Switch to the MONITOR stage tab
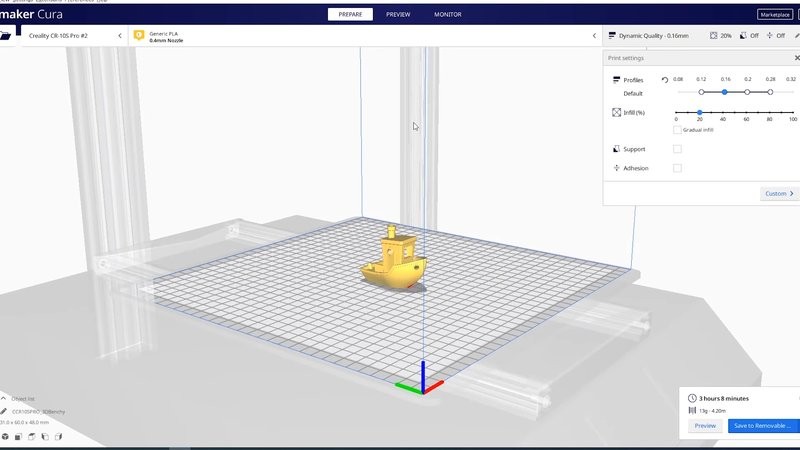 pyautogui.click(x=448, y=15)
